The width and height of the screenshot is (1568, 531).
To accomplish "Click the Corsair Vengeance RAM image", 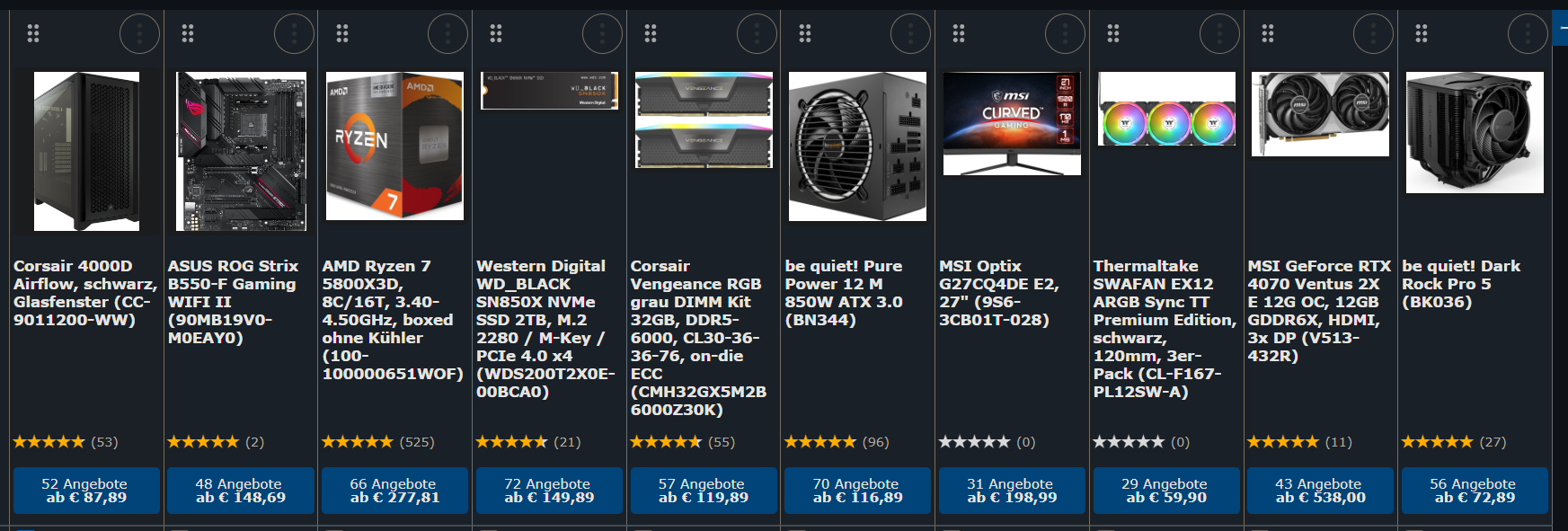I will click(704, 120).
